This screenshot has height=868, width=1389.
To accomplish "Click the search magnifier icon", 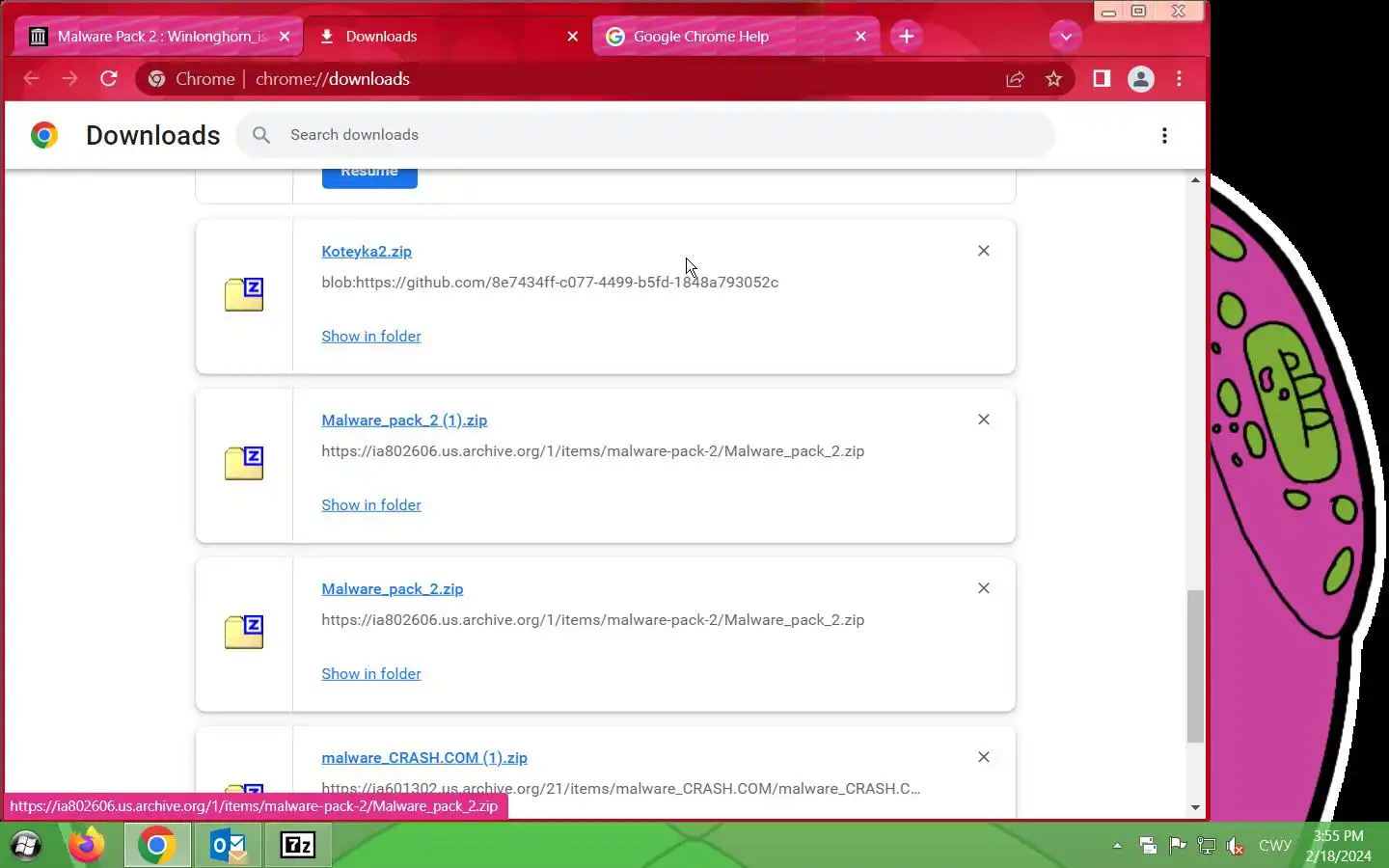I will pyautogui.click(x=260, y=135).
